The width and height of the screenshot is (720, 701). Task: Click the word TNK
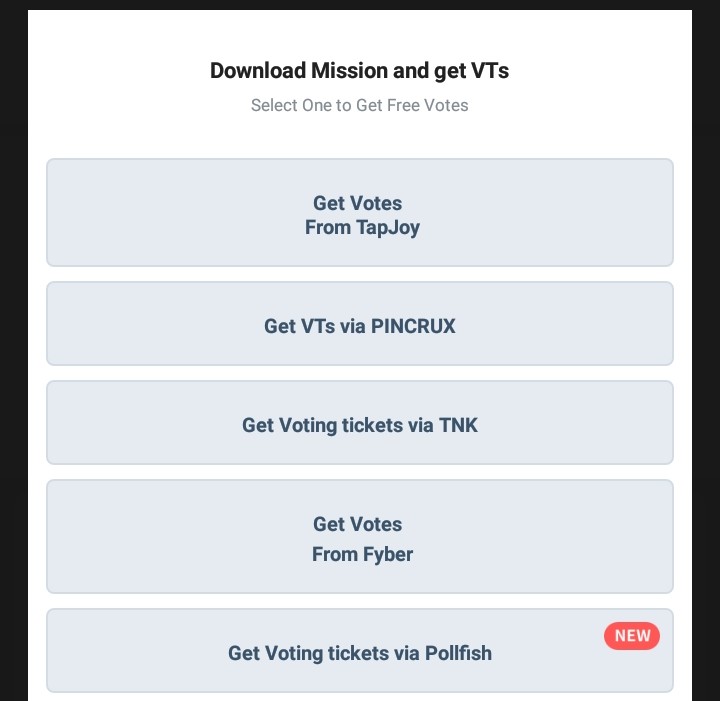coord(458,426)
